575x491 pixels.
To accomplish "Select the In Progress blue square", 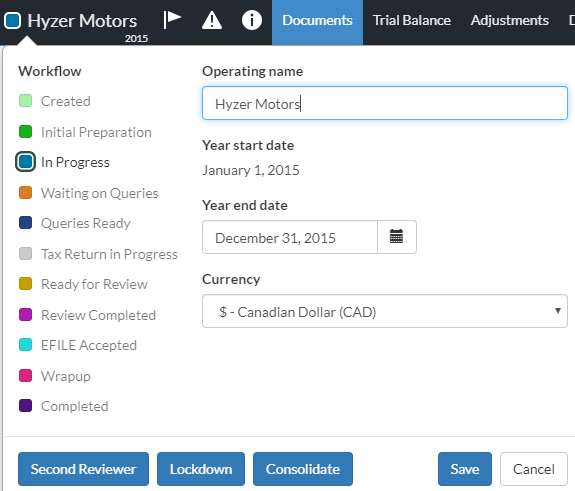I will pos(25,162).
